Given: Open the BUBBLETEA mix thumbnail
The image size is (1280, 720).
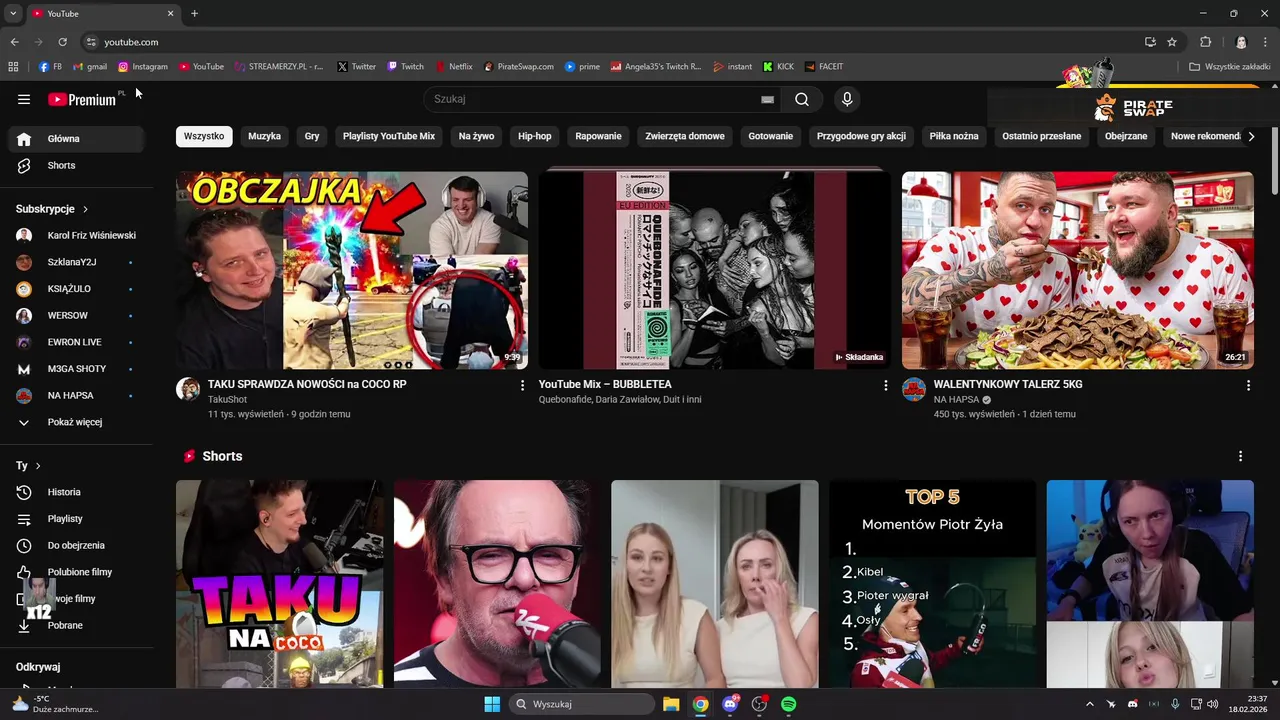Looking at the screenshot, I should pyautogui.click(x=715, y=270).
